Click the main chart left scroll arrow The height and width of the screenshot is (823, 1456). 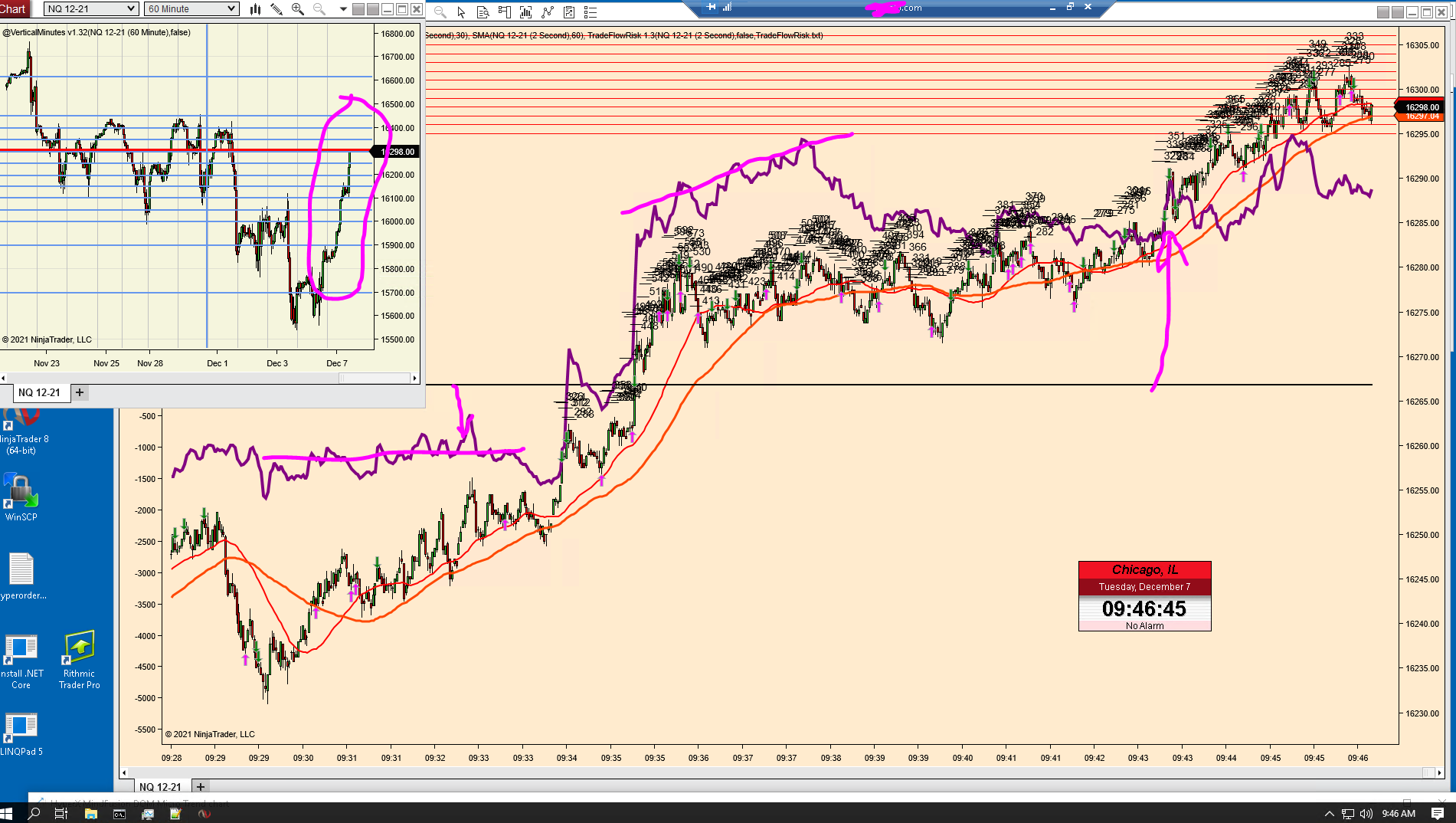click(124, 772)
